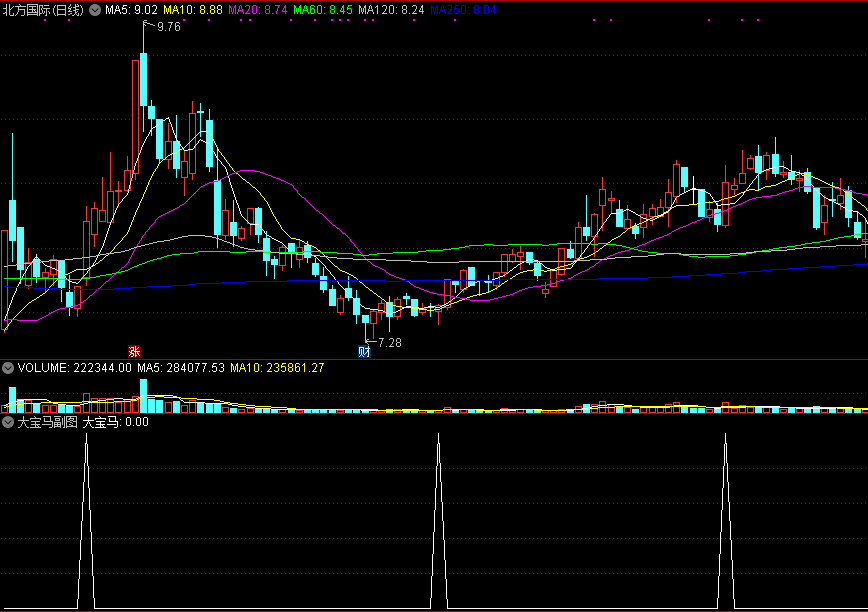Select the MA20: 8.74 label
The image size is (868, 612).
257,10
